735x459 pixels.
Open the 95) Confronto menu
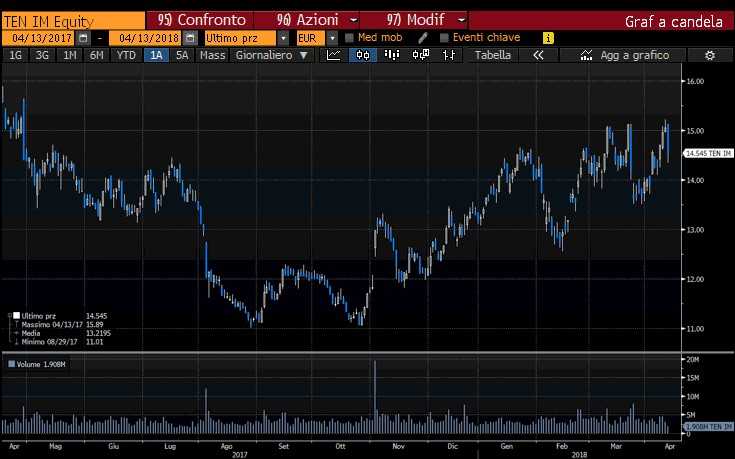[x=200, y=20]
